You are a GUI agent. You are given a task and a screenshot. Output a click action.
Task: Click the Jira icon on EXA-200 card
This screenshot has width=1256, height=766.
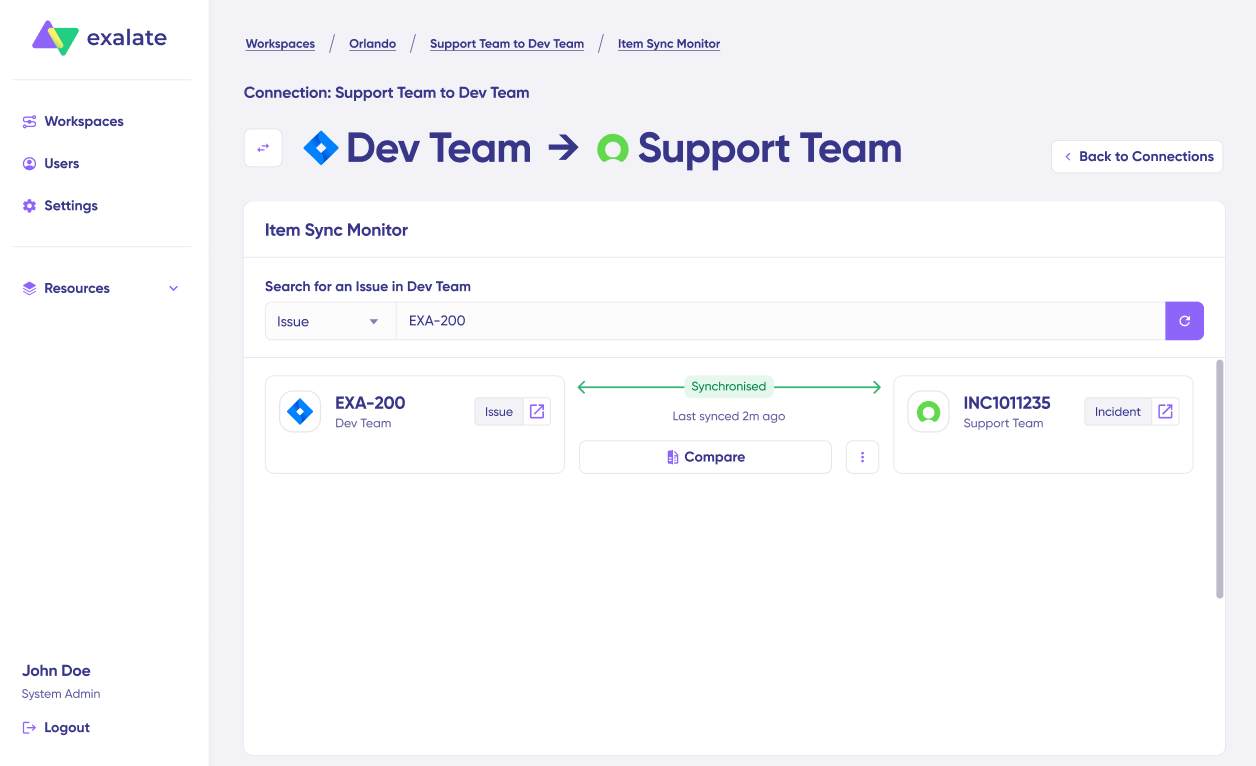point(300,412)
